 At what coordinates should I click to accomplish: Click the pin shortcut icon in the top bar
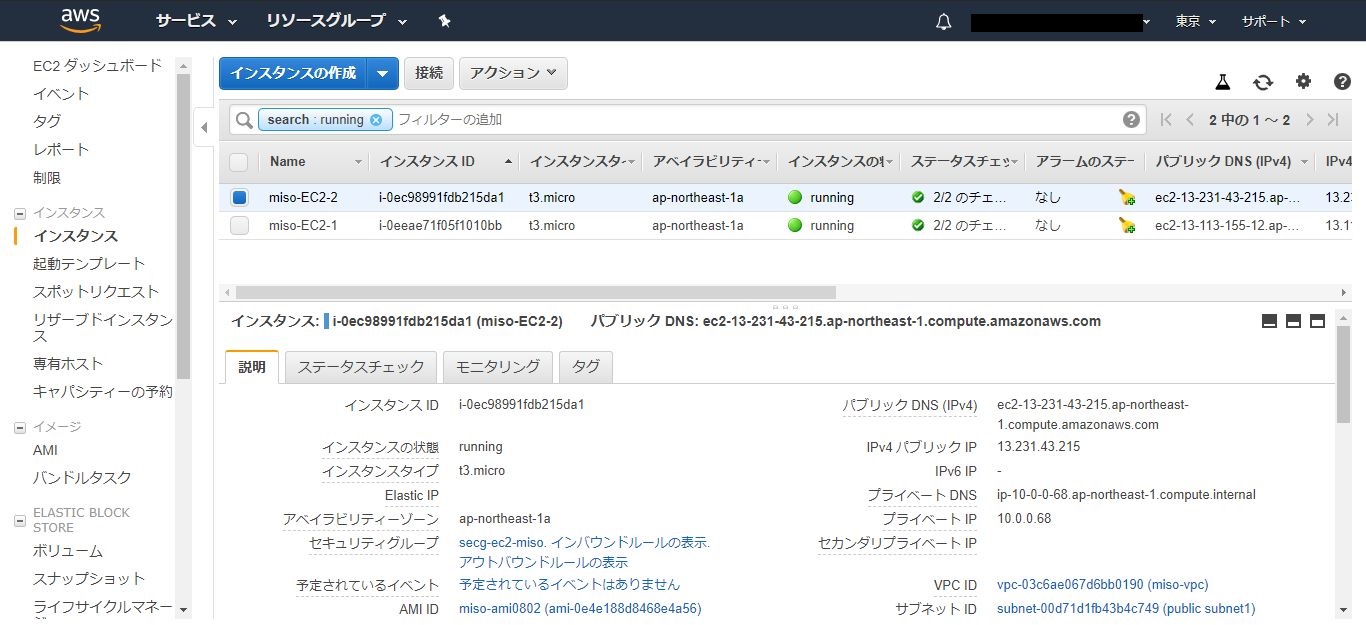(445, 21)
